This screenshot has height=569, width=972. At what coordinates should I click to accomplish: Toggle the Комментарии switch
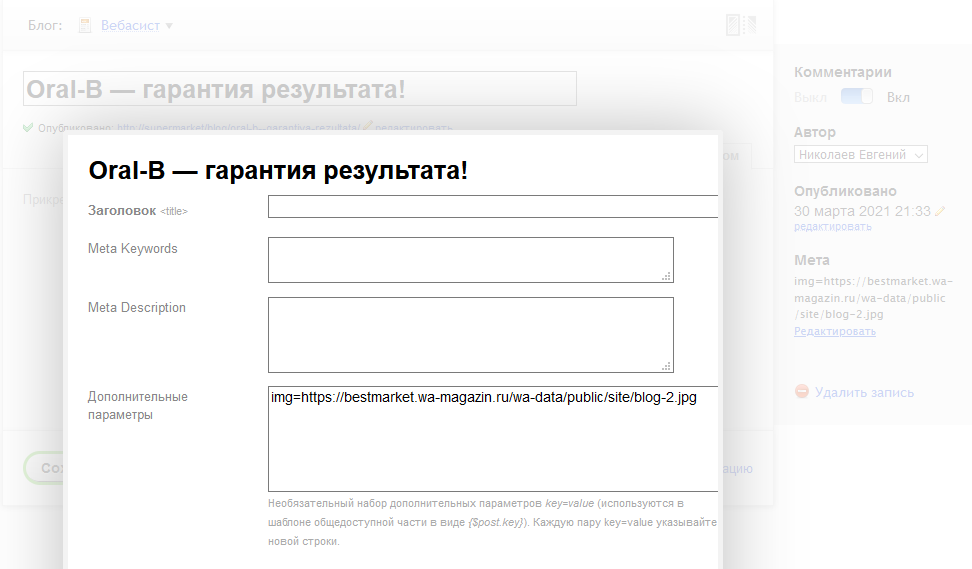(x=857, y=97)
